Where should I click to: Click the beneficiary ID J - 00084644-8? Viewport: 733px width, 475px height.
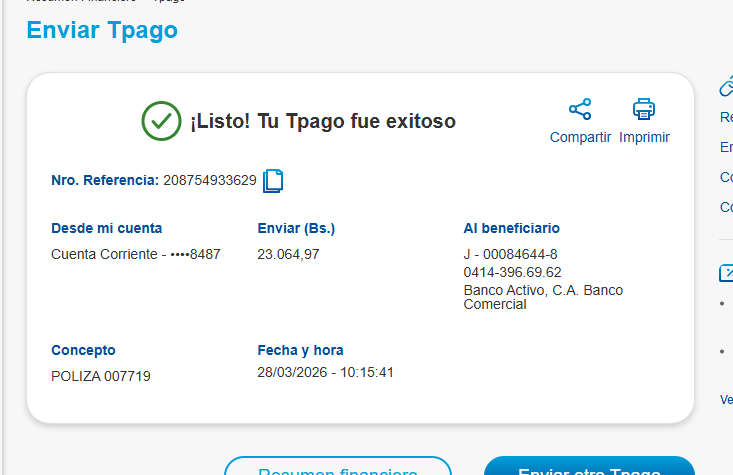click(x=511, y=254)
